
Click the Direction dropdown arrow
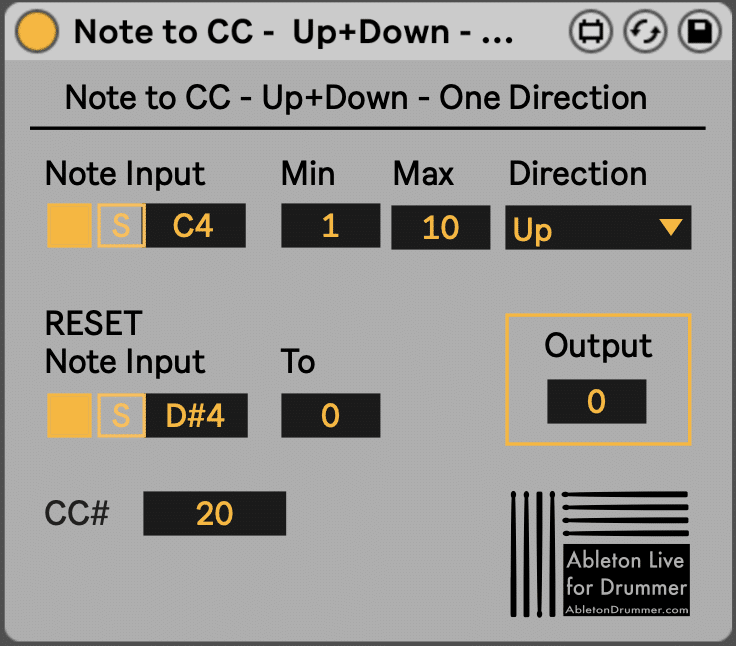point(670,228)
